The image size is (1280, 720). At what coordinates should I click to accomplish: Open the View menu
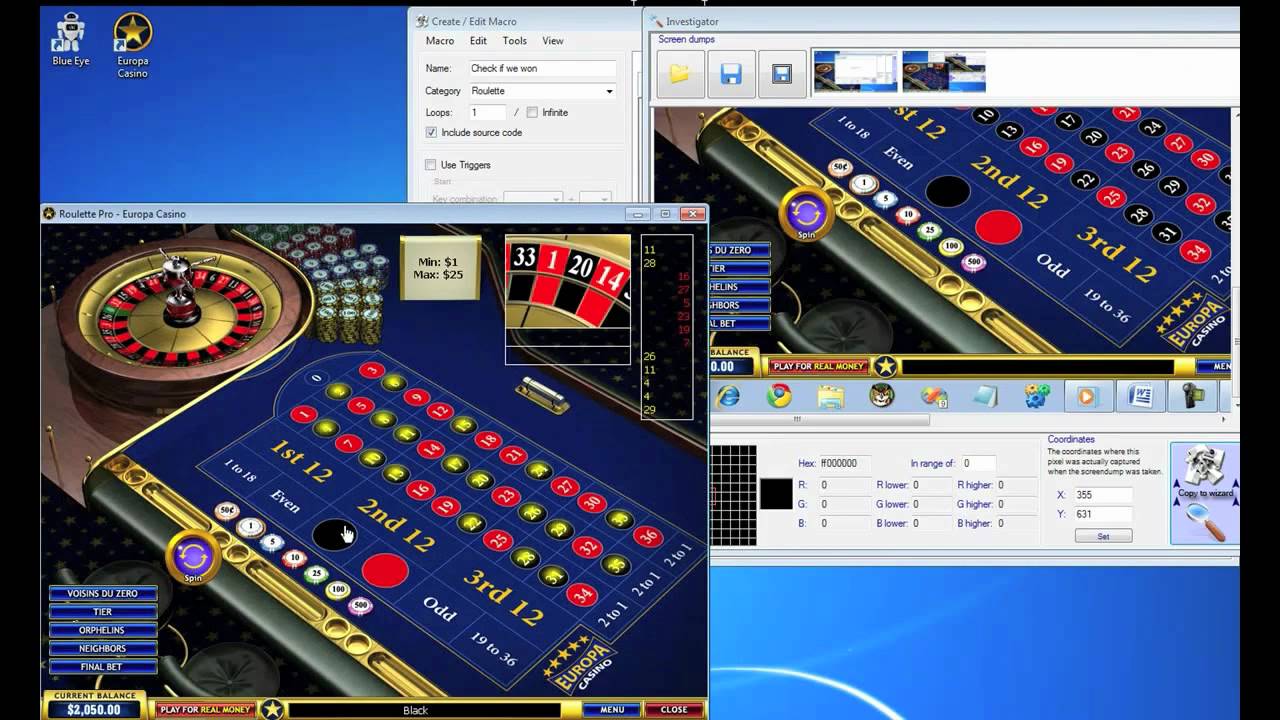coord(553,41)
